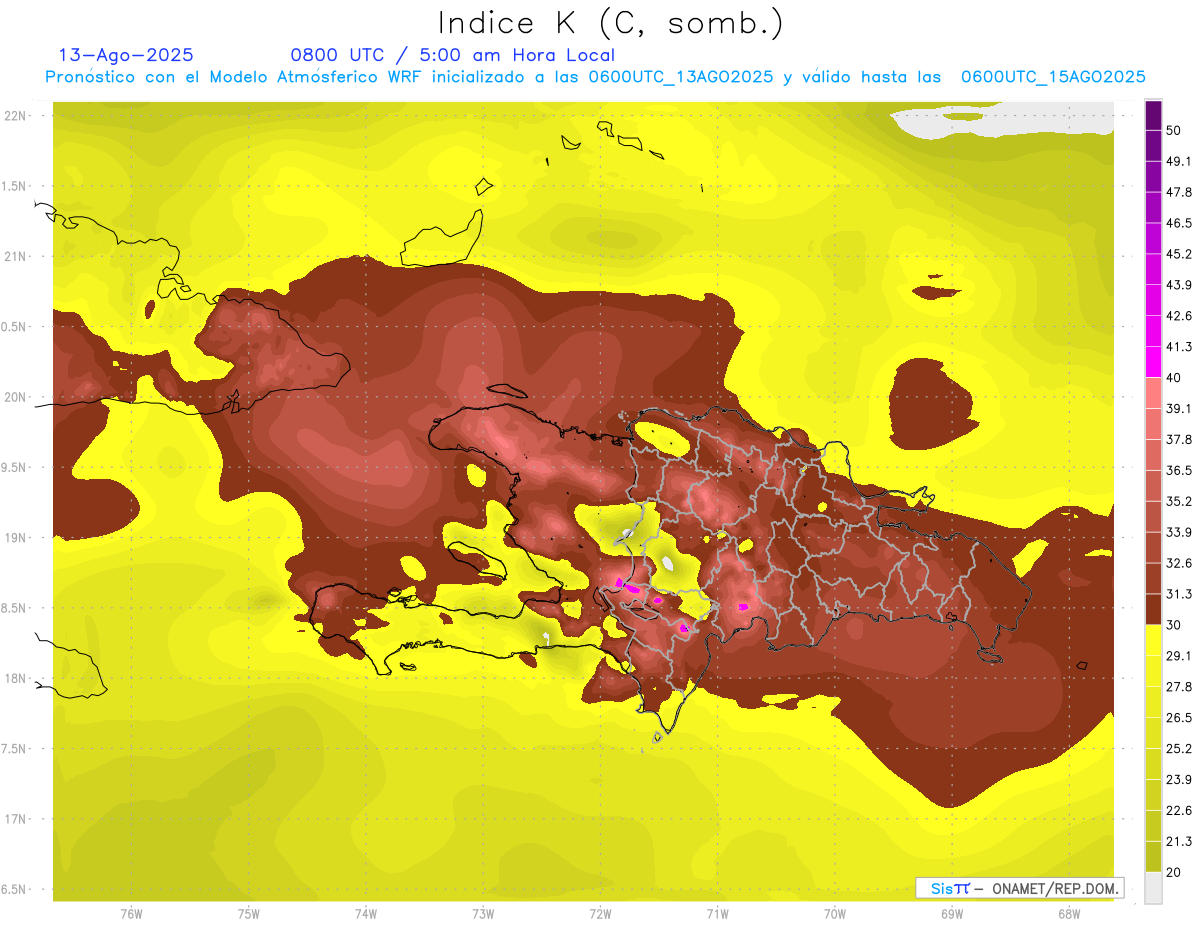Click the '19N' latitude label

pos(16,538)
